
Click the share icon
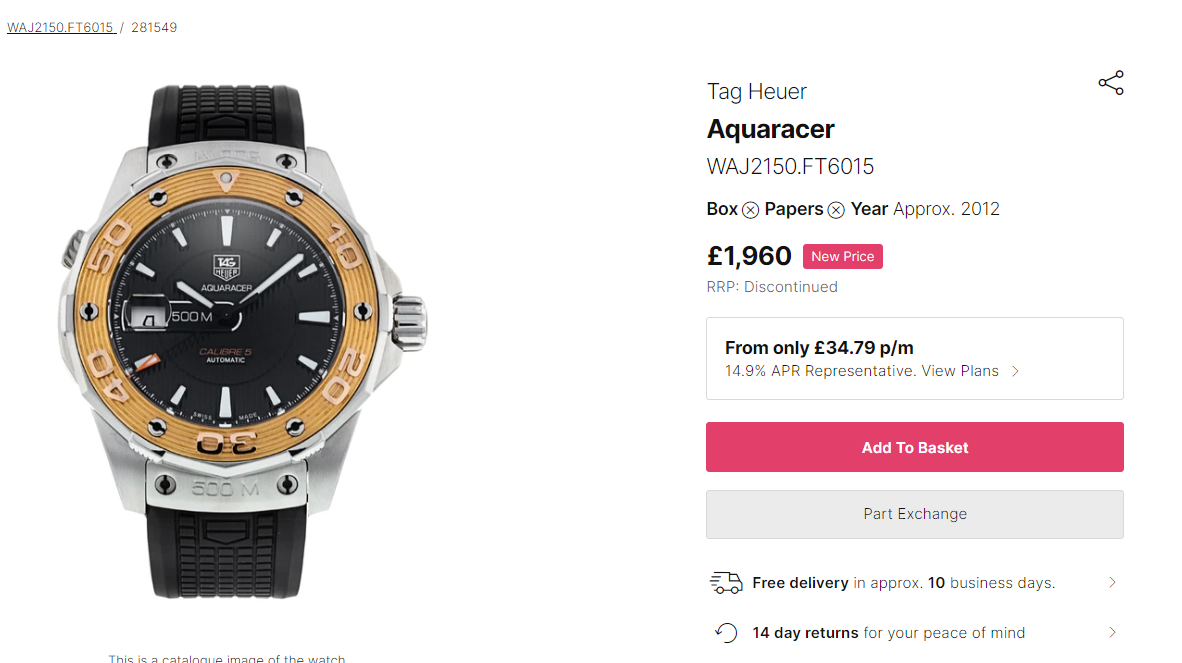(1111, 83)
